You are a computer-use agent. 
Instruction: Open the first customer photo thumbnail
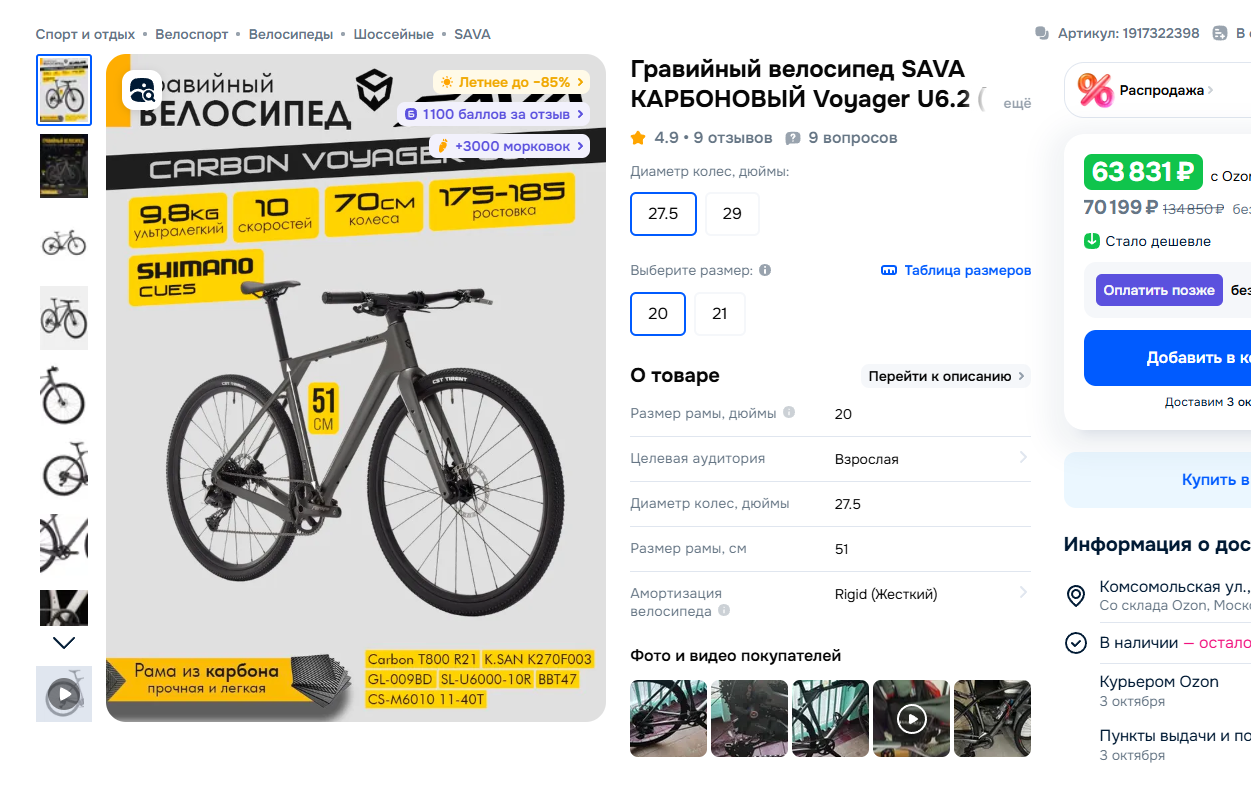(x=669, y=718)
